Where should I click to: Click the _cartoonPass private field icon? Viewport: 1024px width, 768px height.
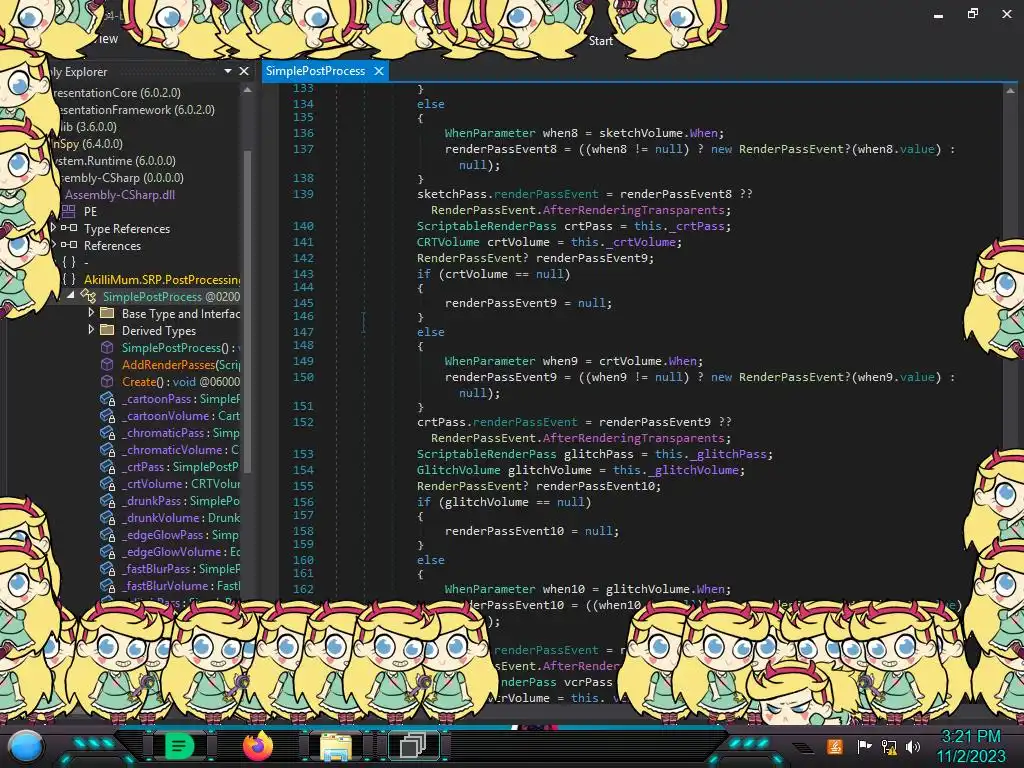(107, 398)
